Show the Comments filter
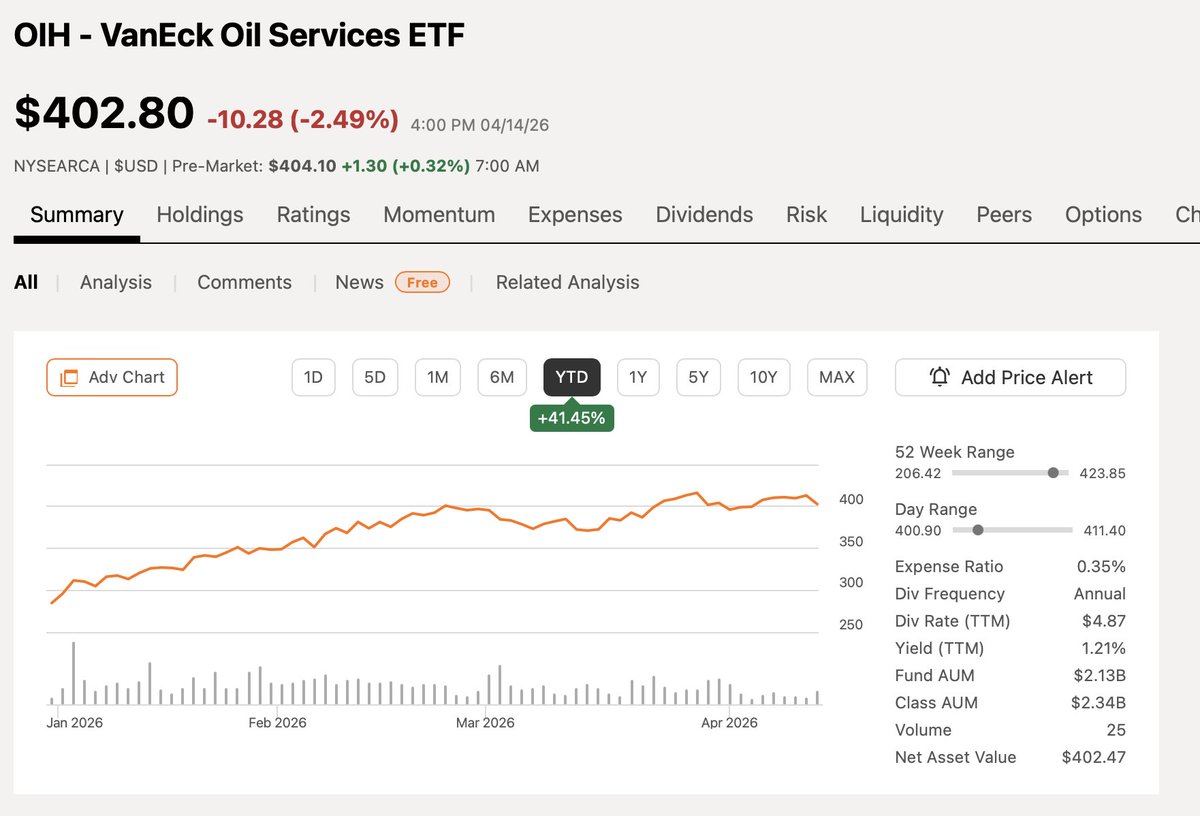Image resolution: width=1200 pixels, height=816 pixels. pyautogui.click(x=244, y=282)
